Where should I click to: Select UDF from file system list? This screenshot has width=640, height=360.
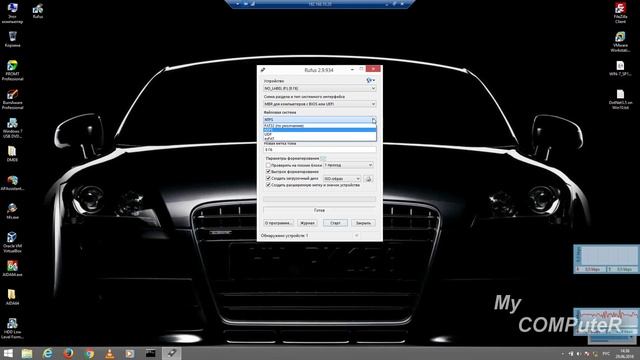click(x=320, y=134)
